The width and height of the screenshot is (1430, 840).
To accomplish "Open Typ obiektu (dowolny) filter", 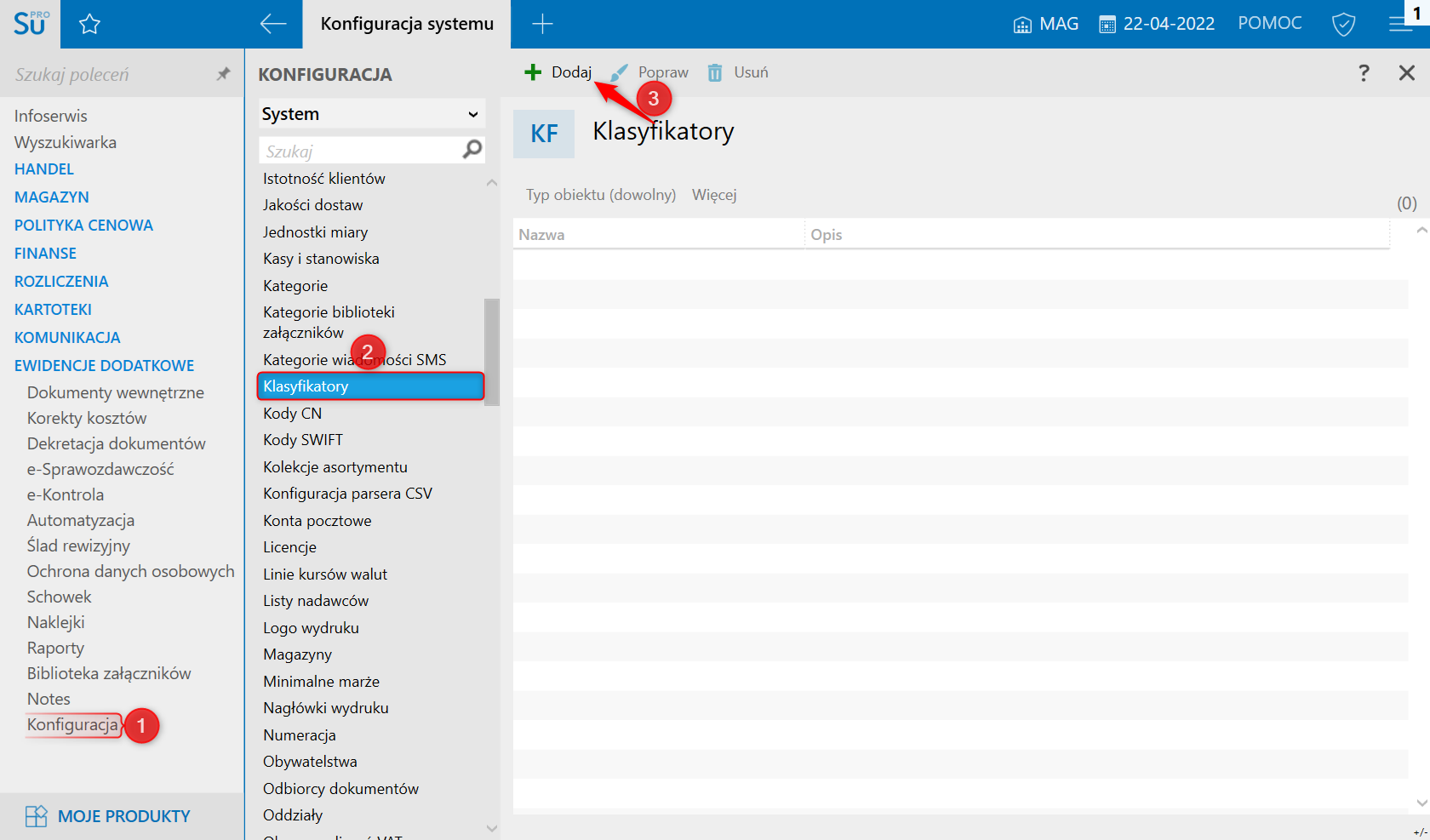I will (x=601, y=195).
